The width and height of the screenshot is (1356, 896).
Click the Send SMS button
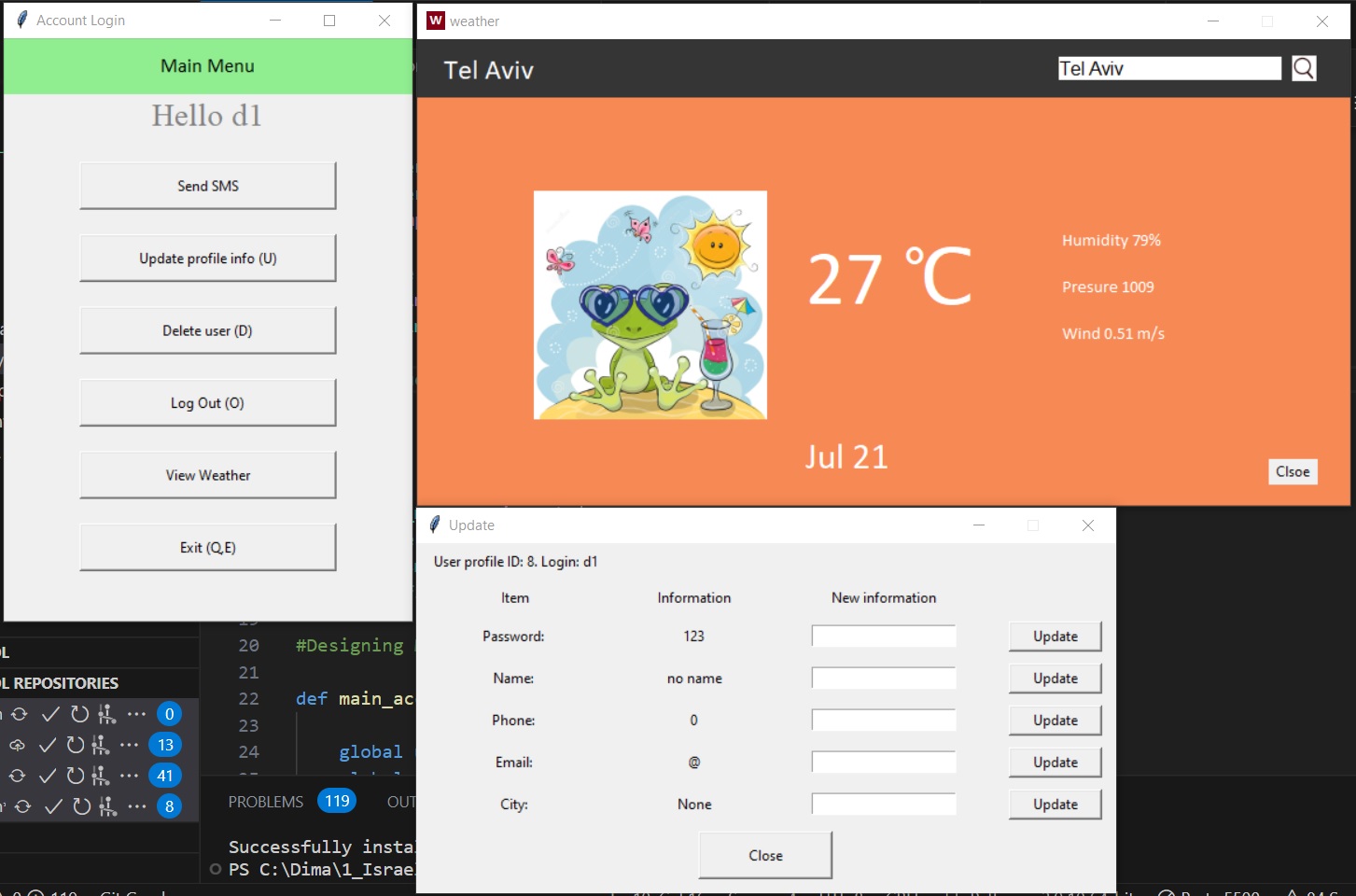208,186
